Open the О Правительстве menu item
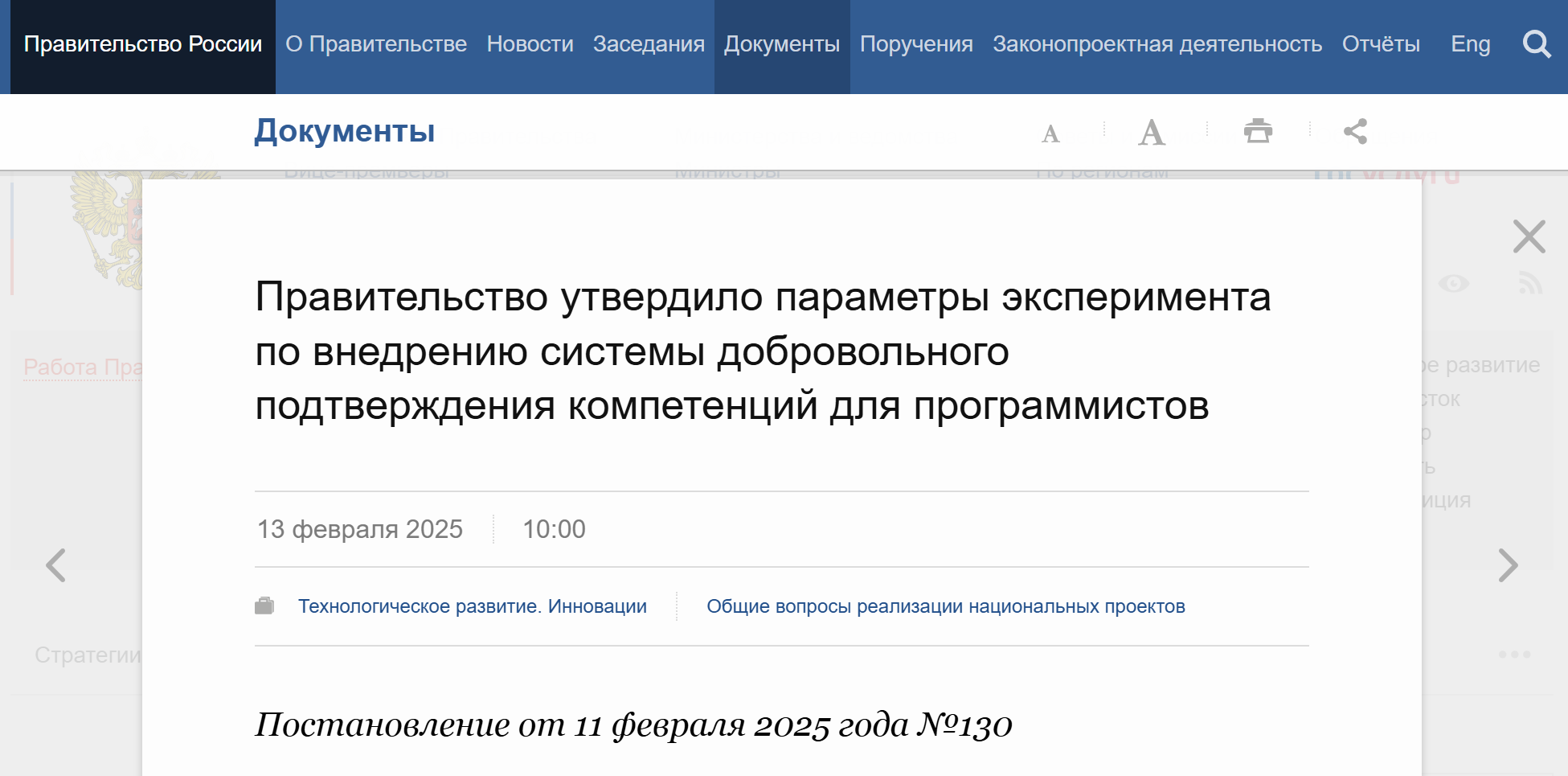1568x776 pixels. pos(376,44)
